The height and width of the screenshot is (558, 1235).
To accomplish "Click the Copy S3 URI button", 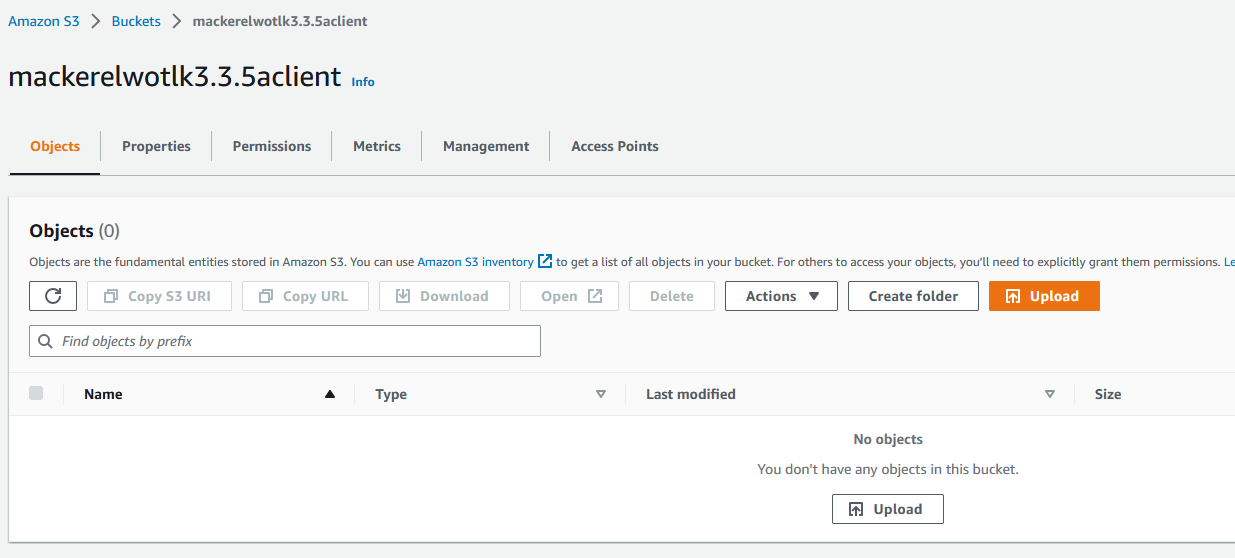I will pos(159,296).
